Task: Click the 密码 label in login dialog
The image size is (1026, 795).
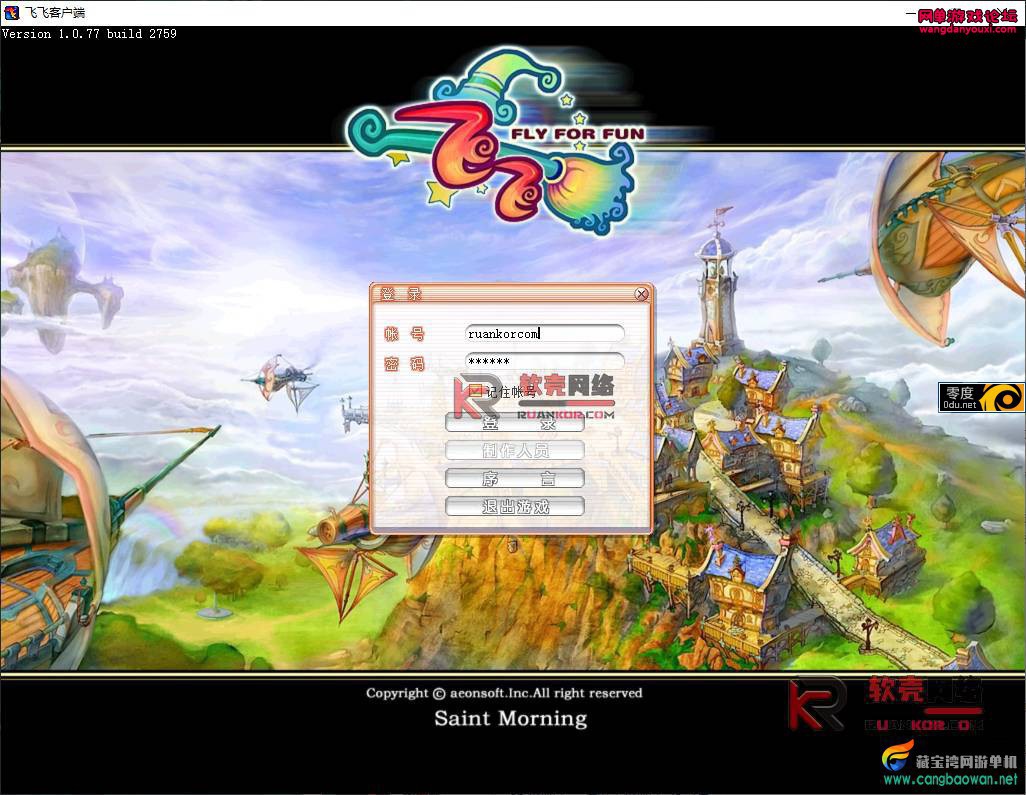Action: click(x=404, y=364)
